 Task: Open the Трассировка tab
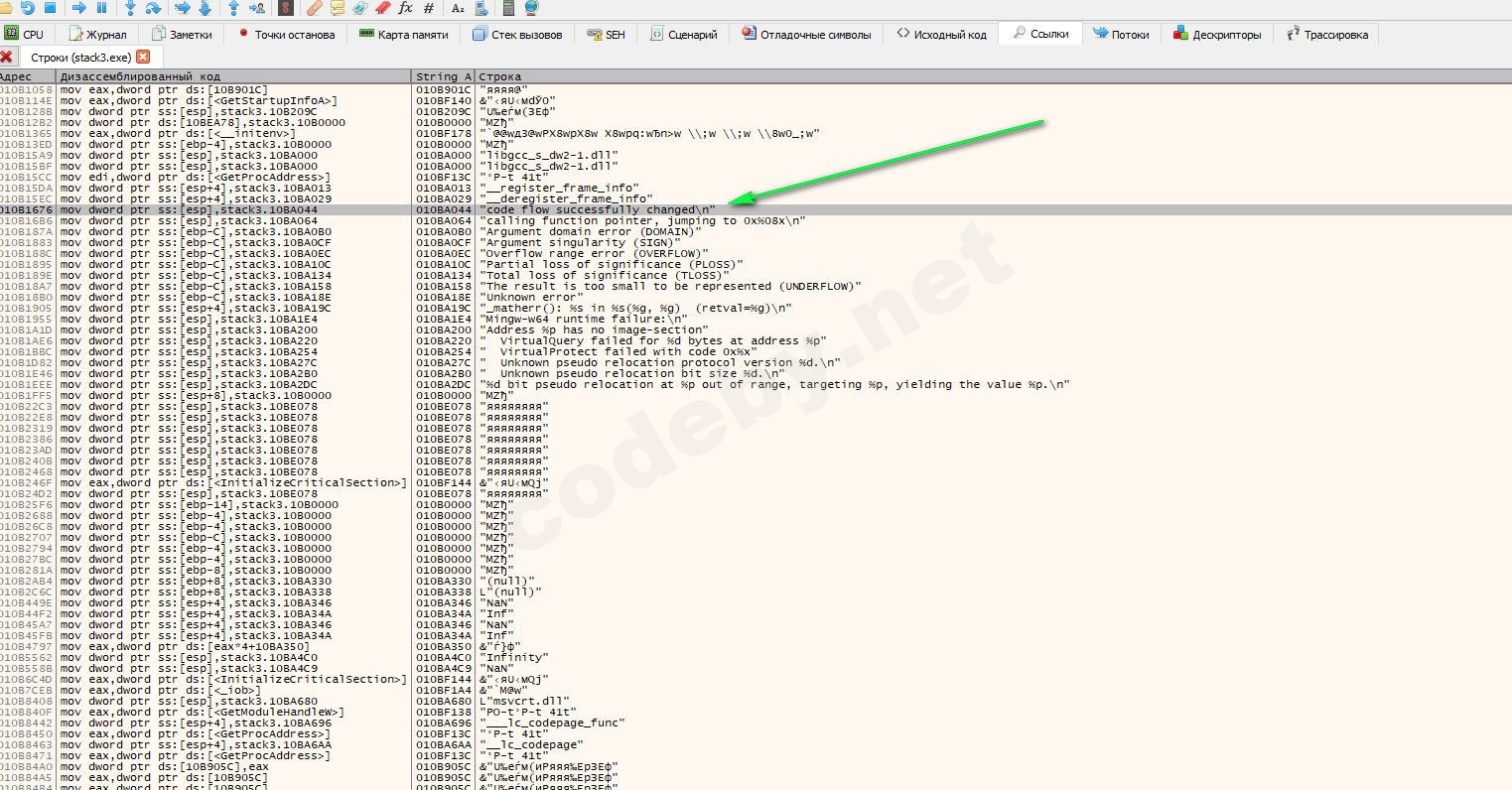pyautogui.click(x=1326, y=34)
